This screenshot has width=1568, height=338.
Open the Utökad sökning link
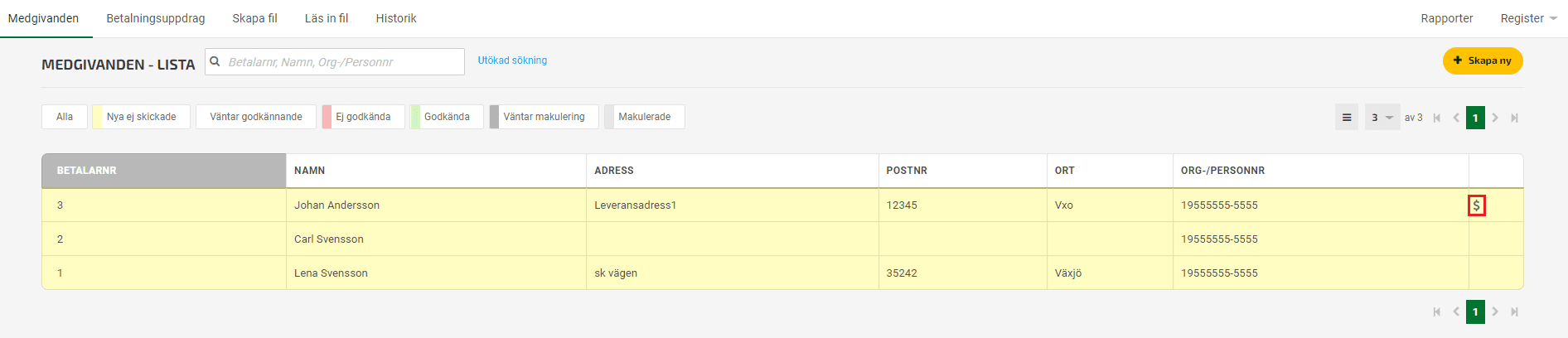[x=512, y=60]
